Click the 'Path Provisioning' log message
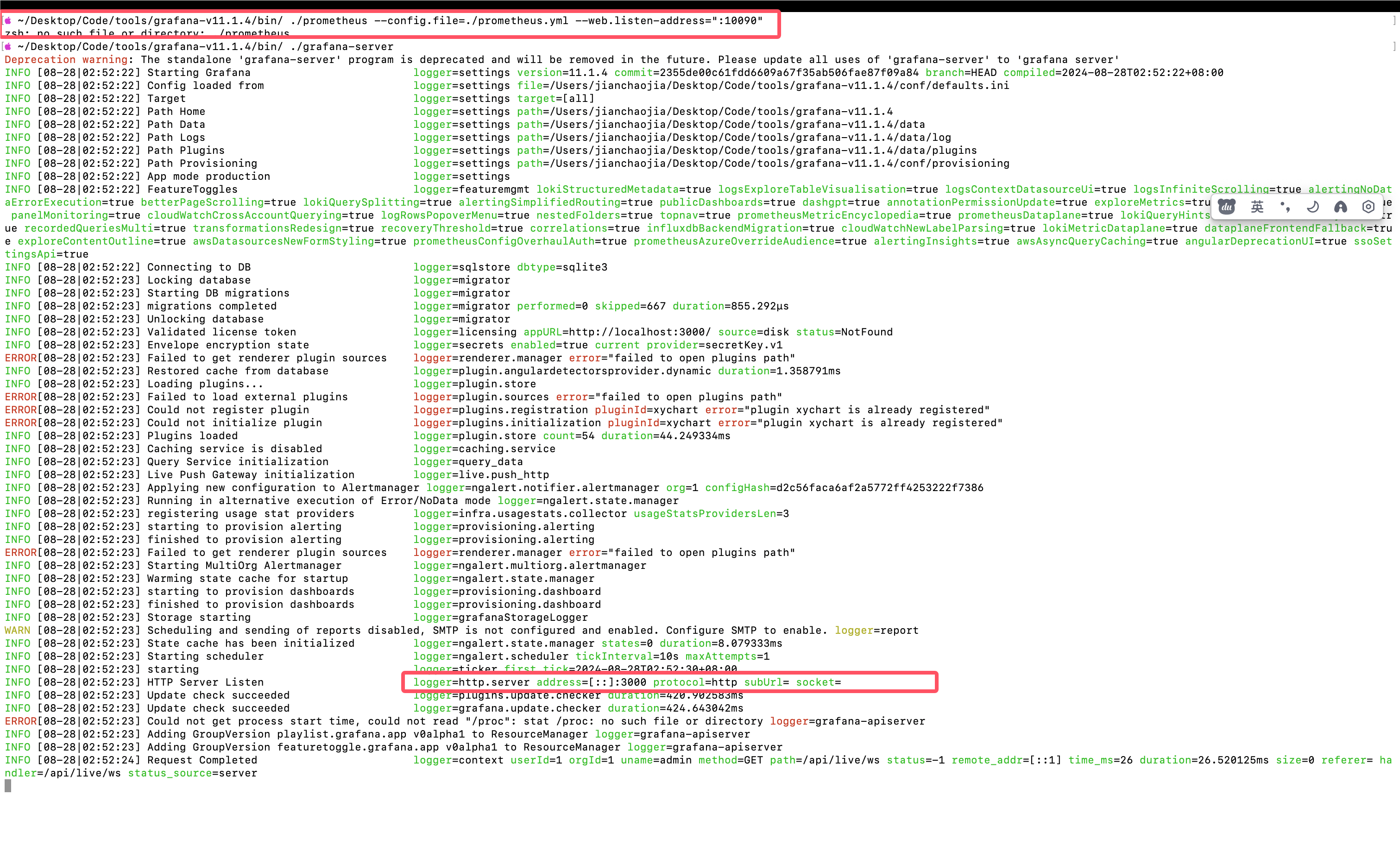 (202, 164)
